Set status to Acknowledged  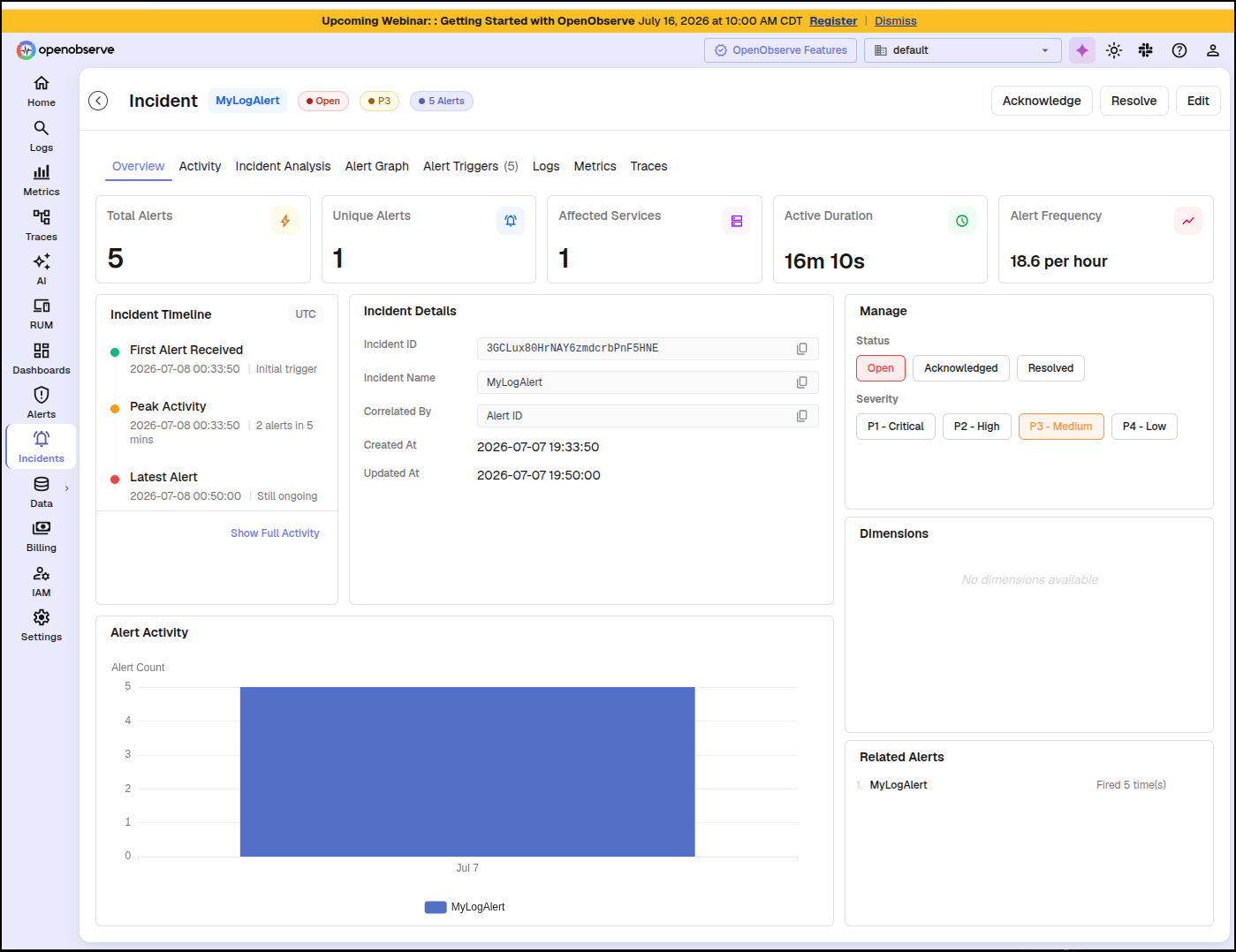click(960, 368)
